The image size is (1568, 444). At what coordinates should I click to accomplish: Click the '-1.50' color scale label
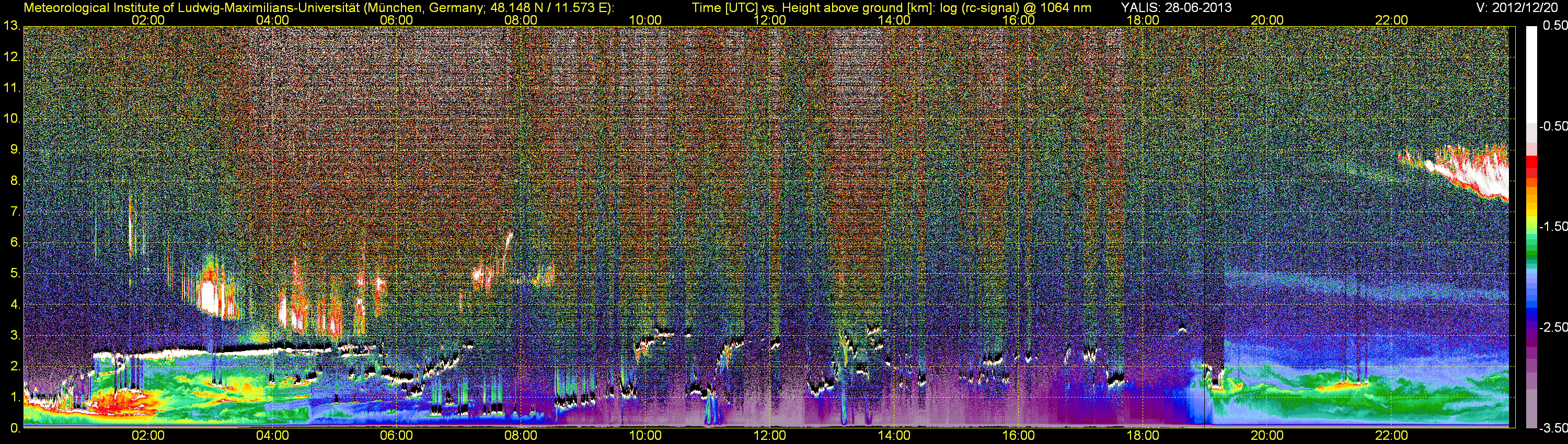click(1553, 227)
